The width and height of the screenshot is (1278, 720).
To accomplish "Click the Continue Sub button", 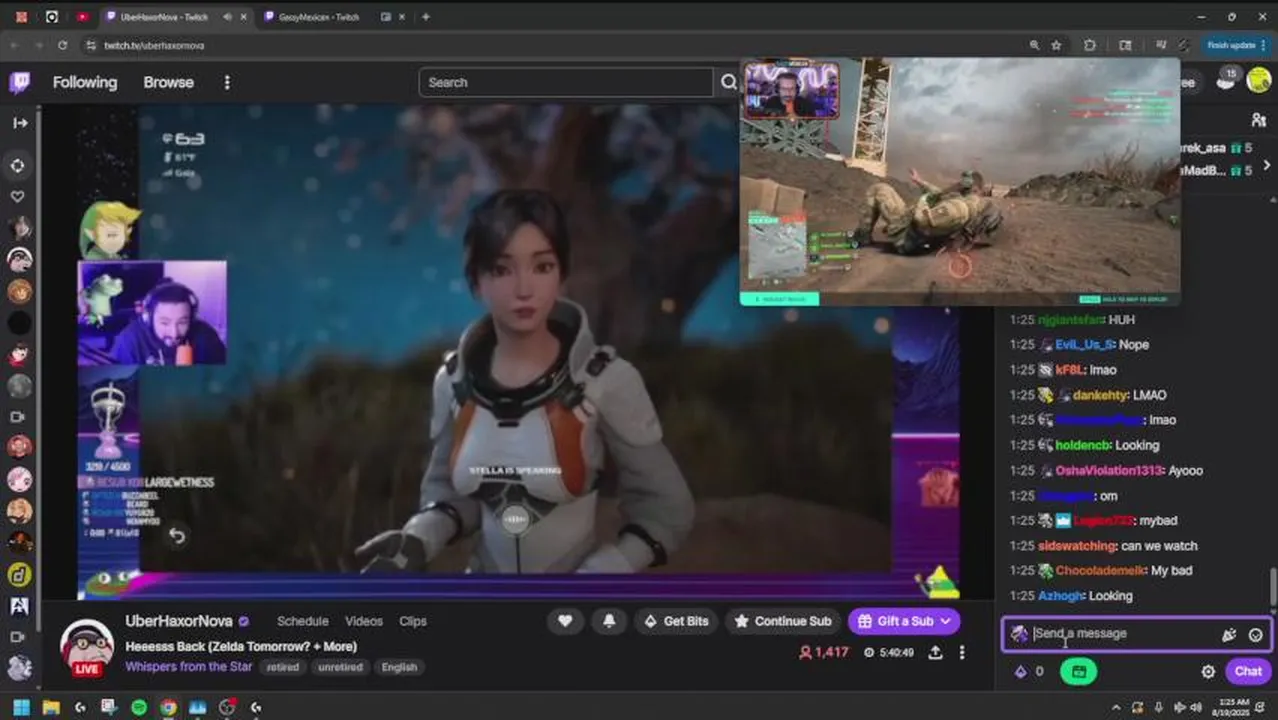I will coord(783,621).
